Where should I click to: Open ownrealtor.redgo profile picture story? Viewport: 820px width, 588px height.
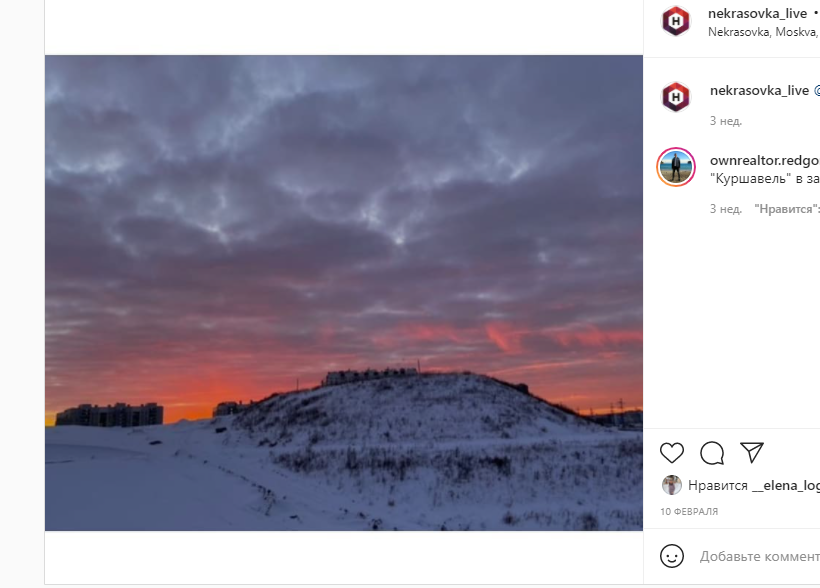point(676,167)
